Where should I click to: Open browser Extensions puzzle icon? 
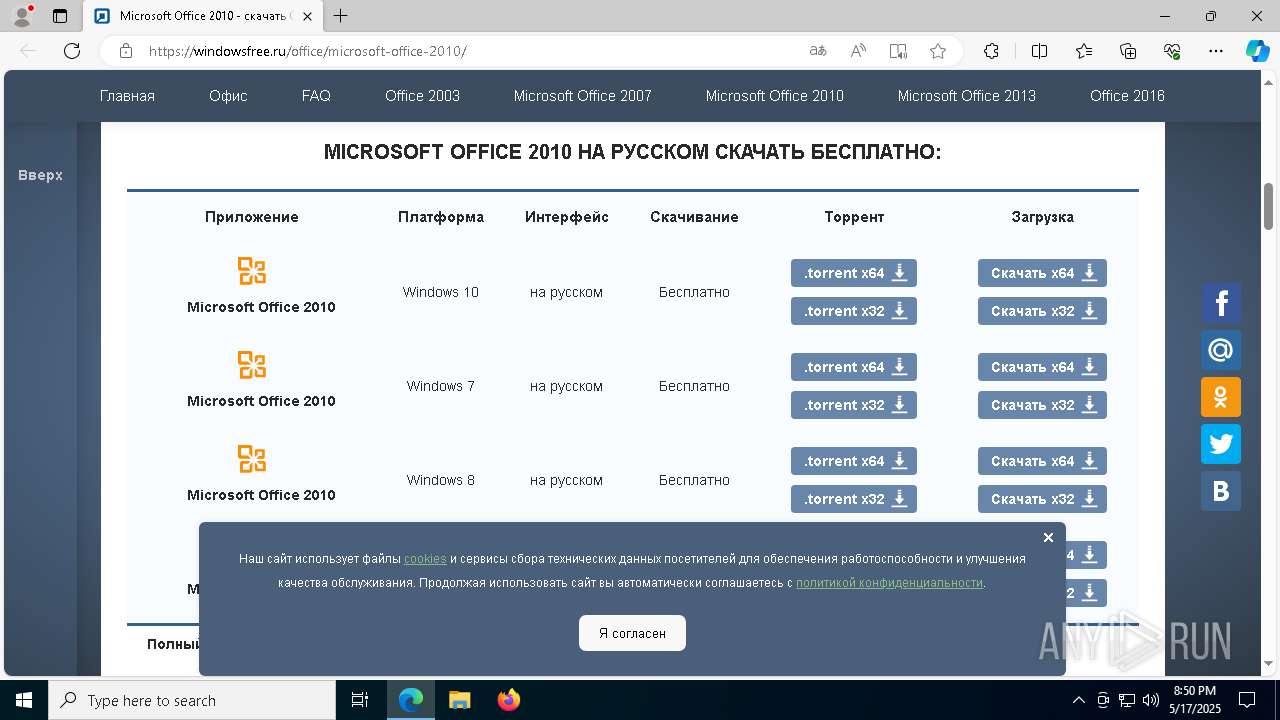click(991, 51)
